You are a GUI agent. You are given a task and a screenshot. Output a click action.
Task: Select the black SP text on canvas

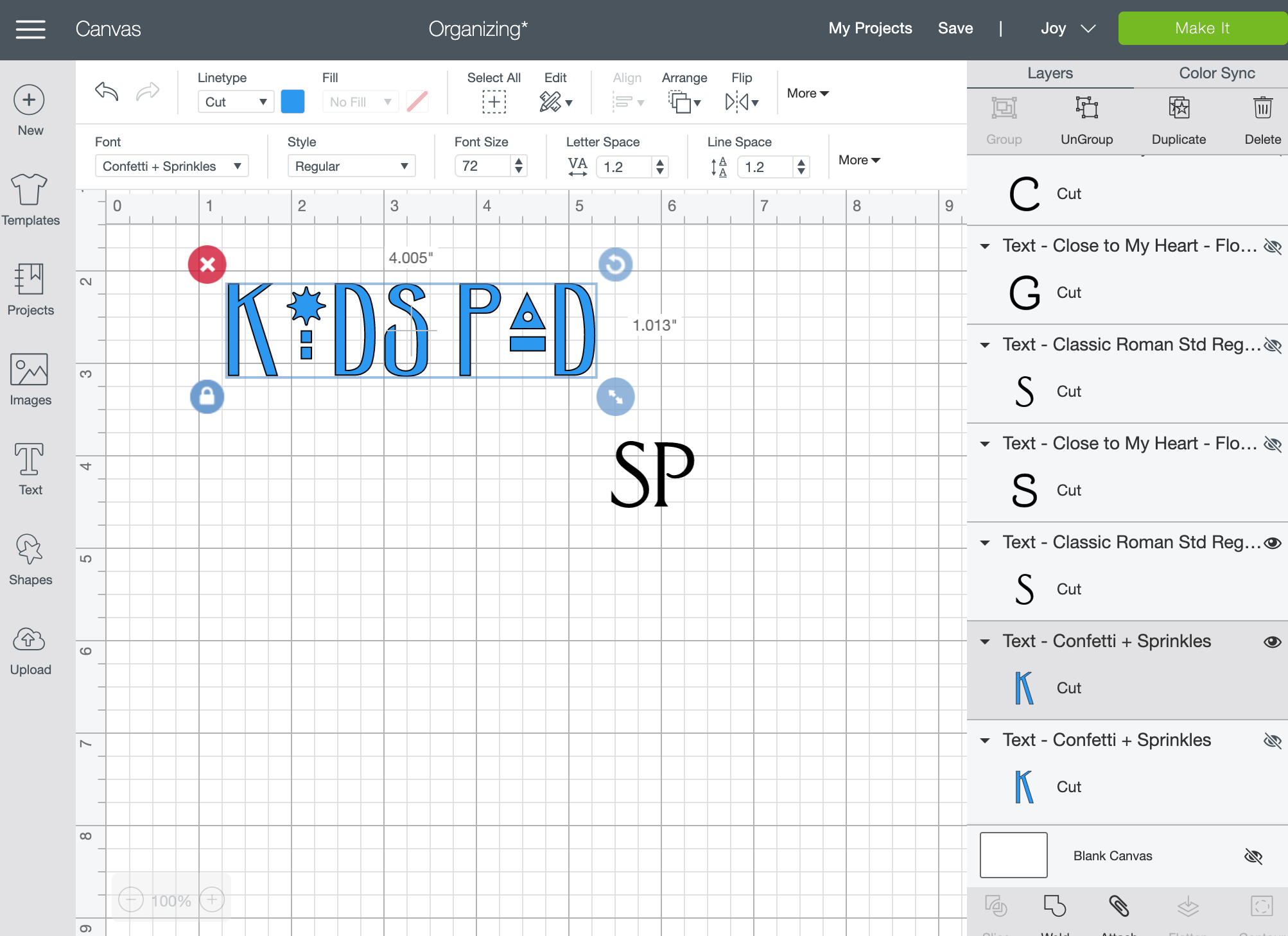click(x=652, y=474)
